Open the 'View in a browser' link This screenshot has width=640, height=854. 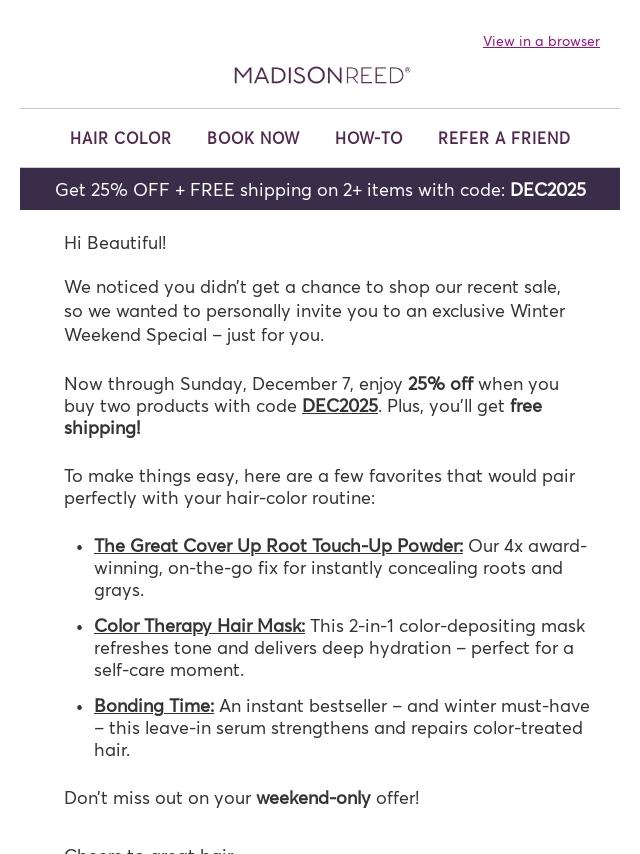point(541,41)
